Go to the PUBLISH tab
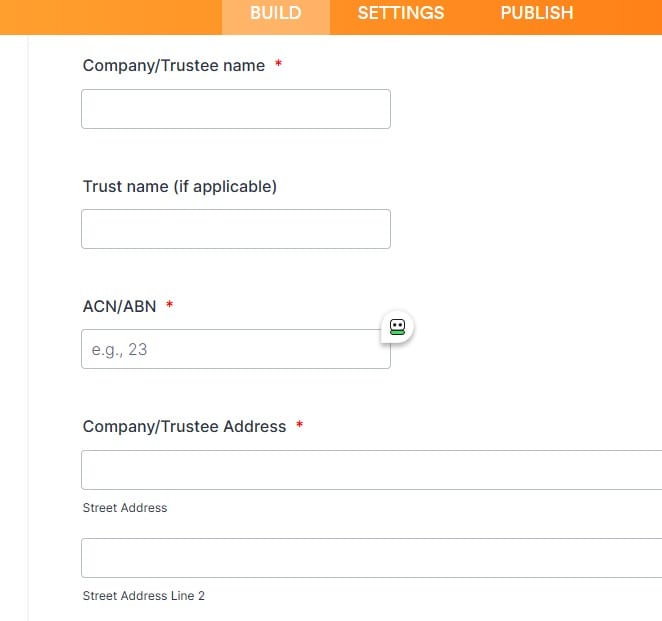This screenshot has width=662, height=621. (x=537, y=14)
